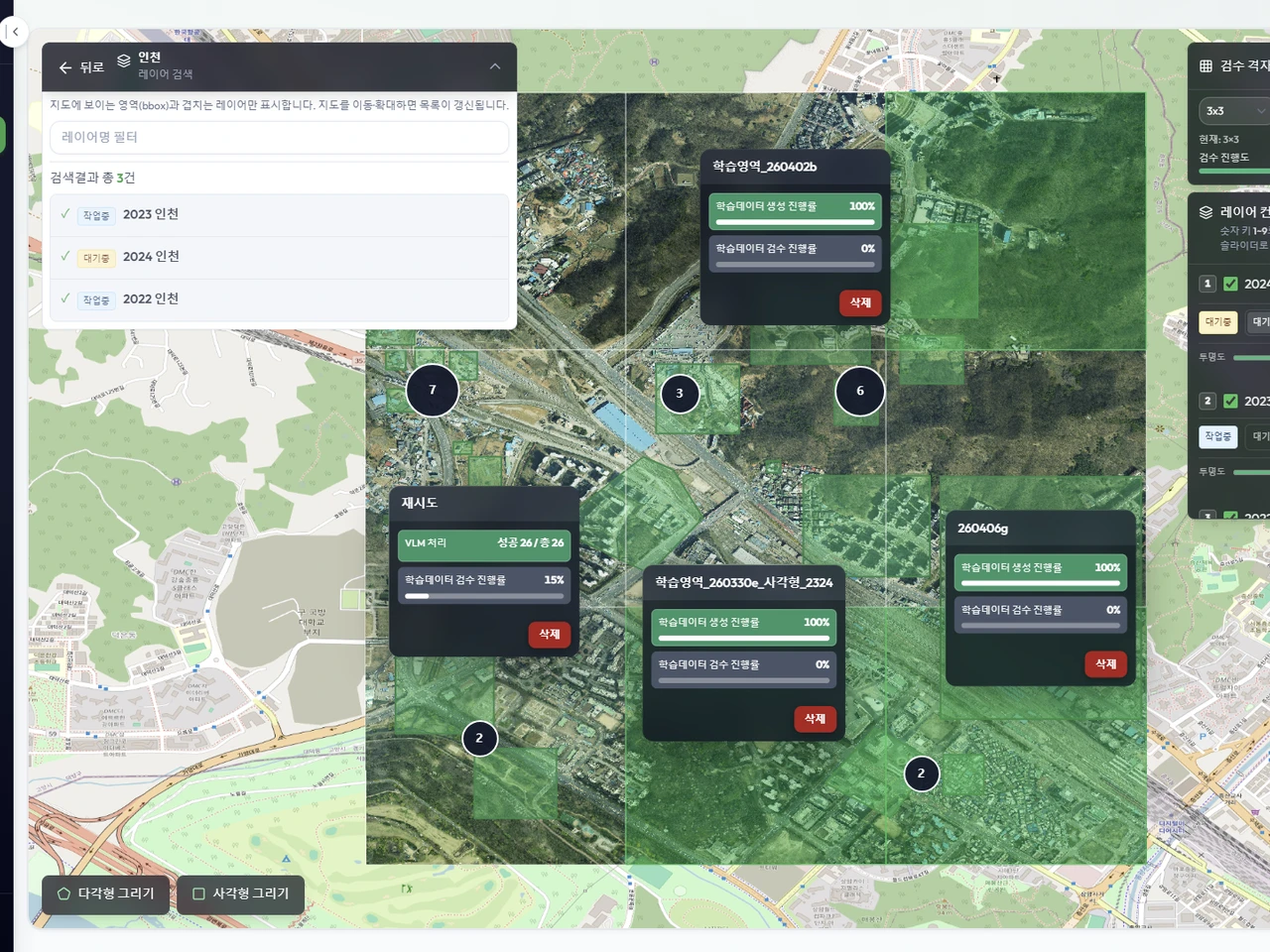
Task: Select the 2024 인천 layer row
Action: click(279, 257)
